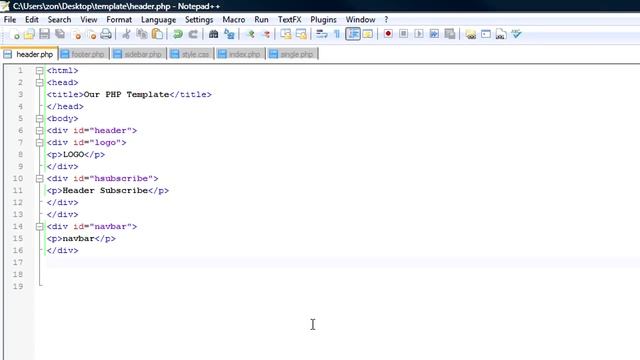The width and height of the screenshot is (640, 360).
Task: Switch to the index.php tab
Action: coord(240,54)
